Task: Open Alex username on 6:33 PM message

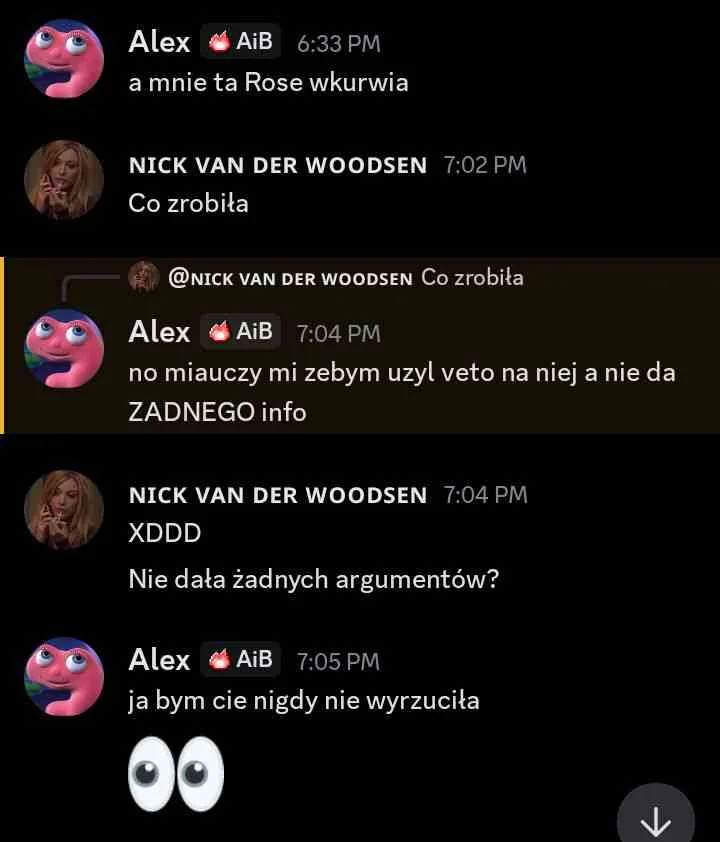Action: (x=159, y=42)
